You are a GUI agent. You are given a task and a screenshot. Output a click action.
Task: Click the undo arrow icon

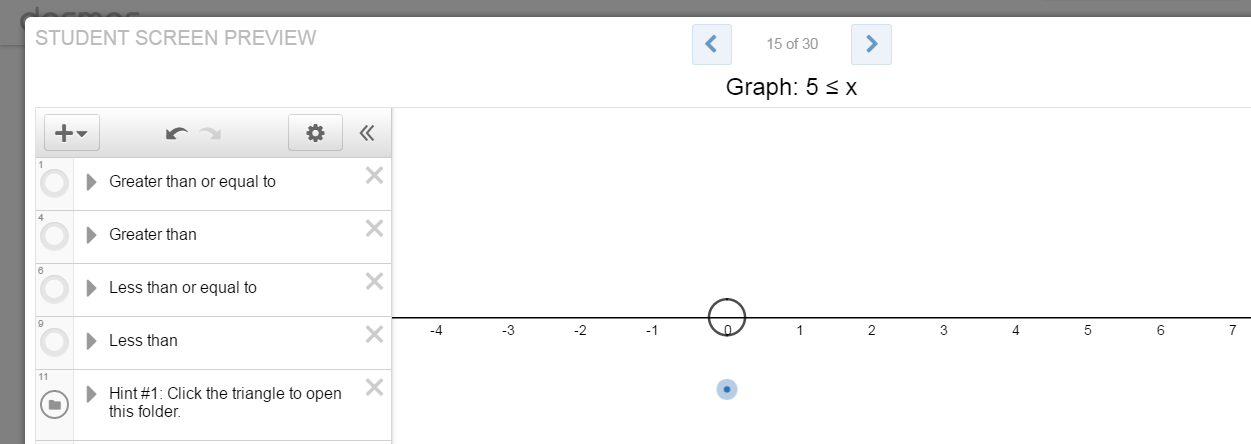pos(177,133)
